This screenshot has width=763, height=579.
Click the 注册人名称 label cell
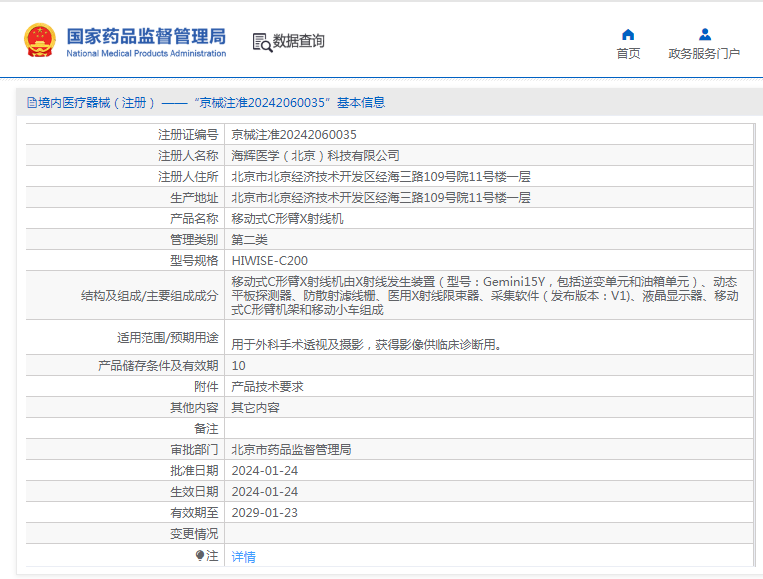pyautogui.click(x=125, y=156)
